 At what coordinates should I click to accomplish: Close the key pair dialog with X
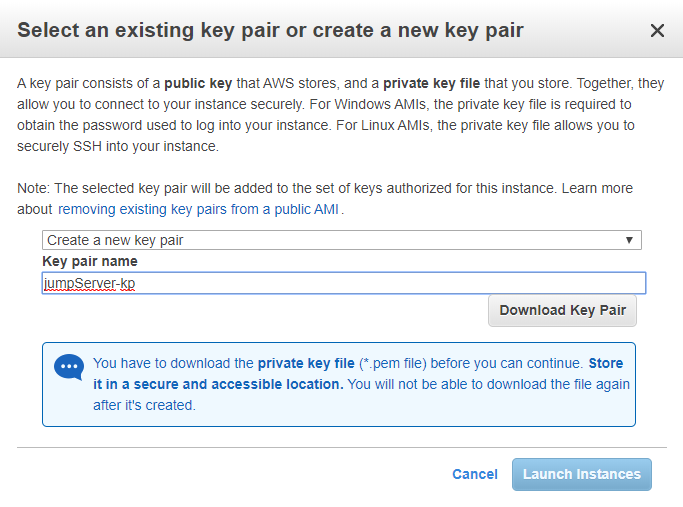coord(657,31)
